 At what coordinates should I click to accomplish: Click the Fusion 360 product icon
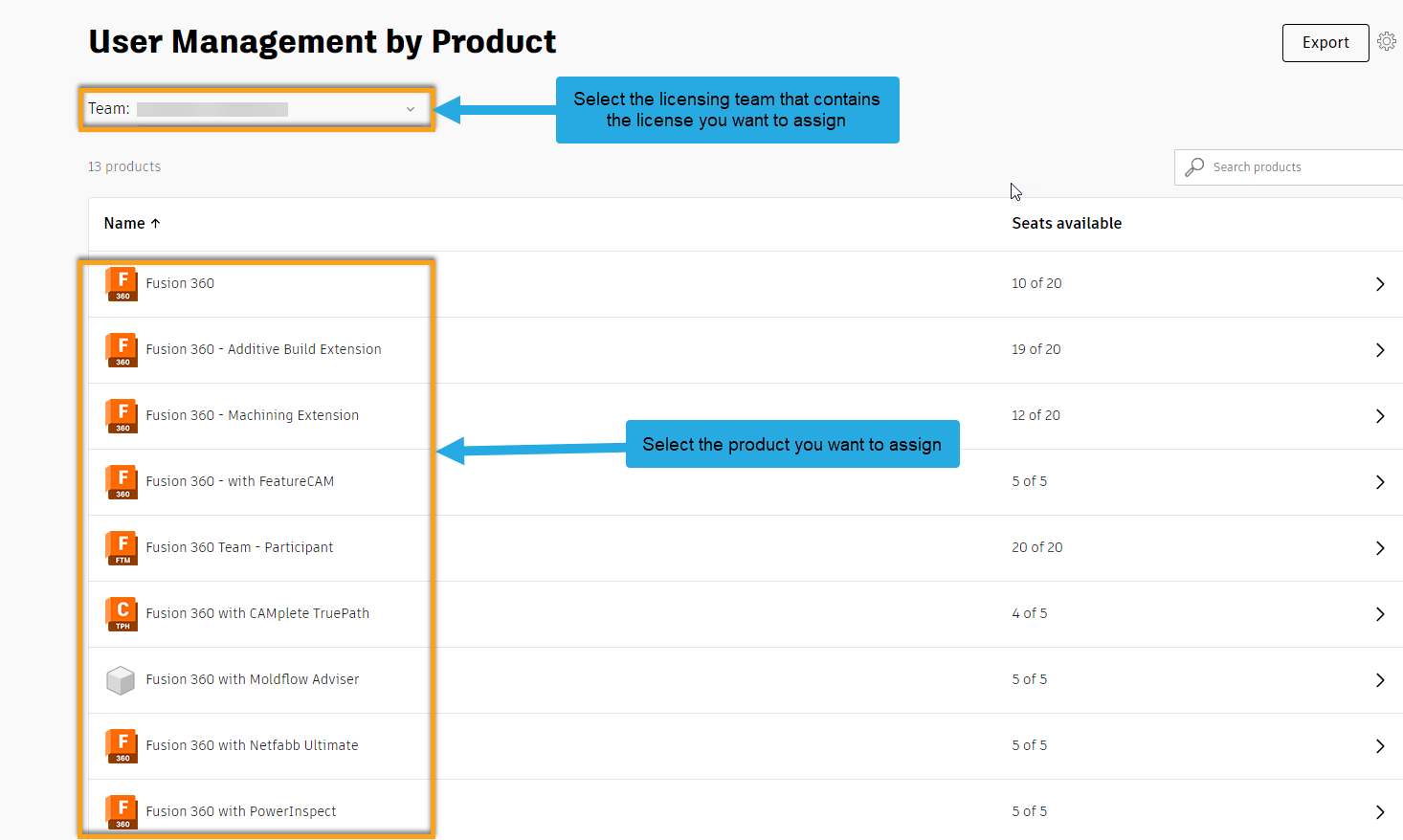[x=121, y=283]
